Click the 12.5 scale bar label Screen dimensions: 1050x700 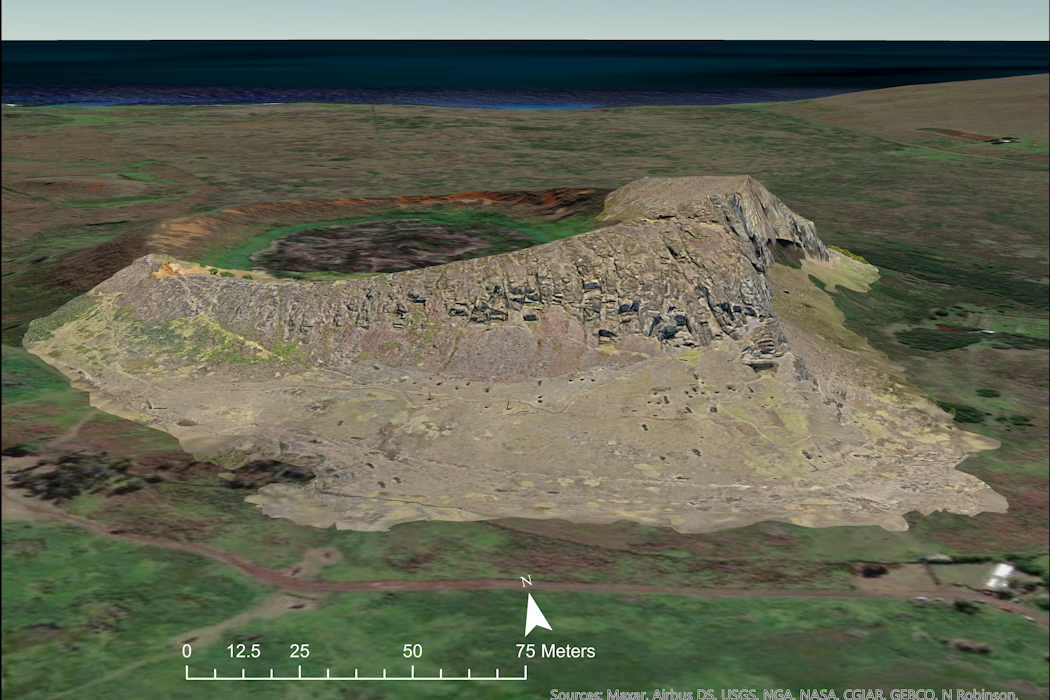pyautogui.click(x=243, y=651)
